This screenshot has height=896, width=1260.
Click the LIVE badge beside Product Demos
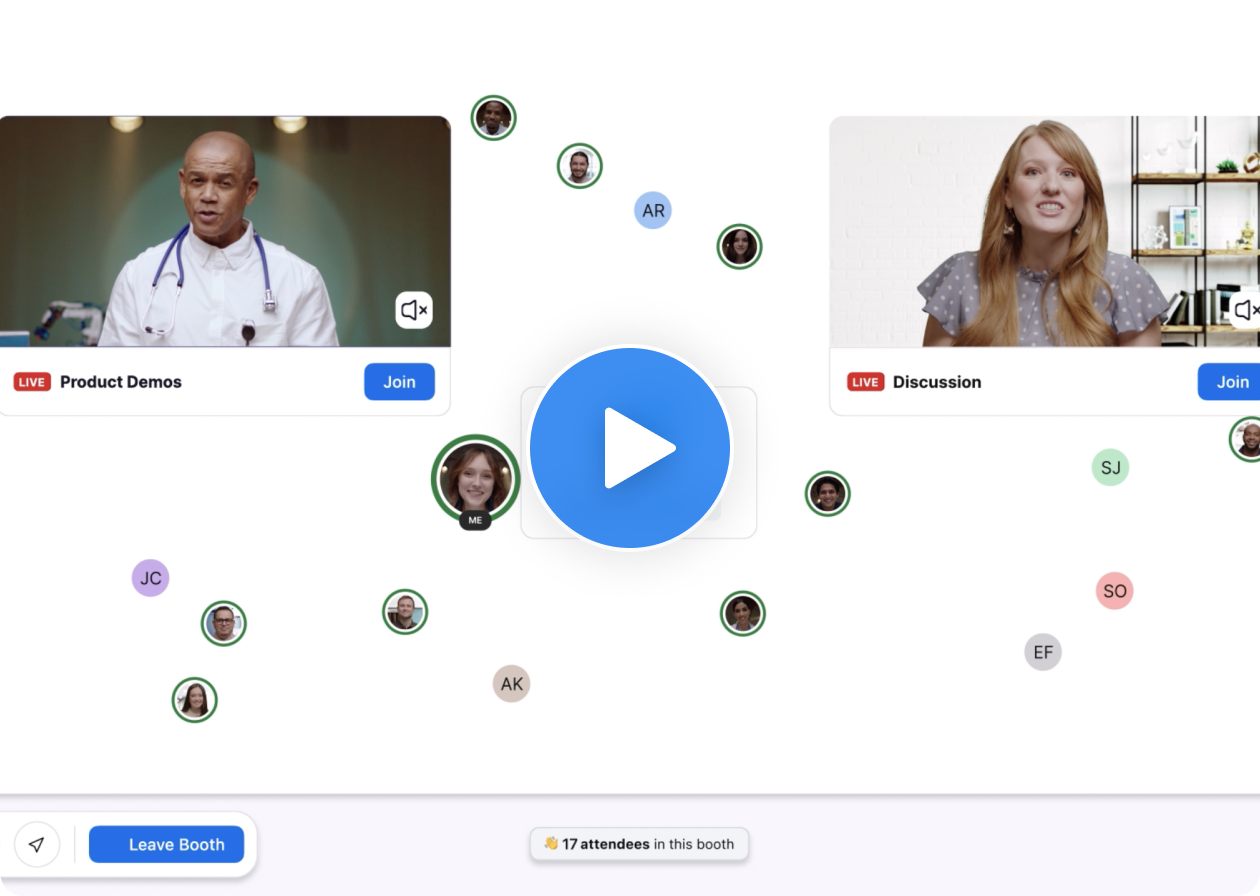tap(32, 382)
